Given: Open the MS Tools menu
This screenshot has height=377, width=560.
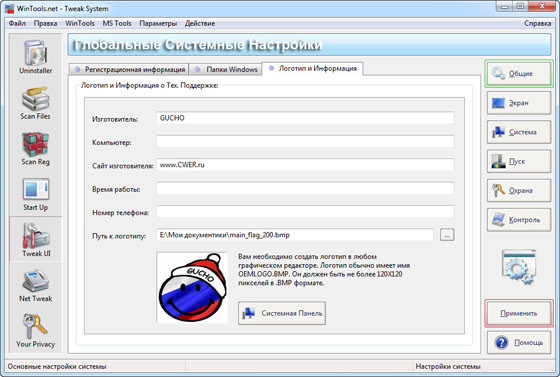Looking at the screenshot, I should point(117,23).
